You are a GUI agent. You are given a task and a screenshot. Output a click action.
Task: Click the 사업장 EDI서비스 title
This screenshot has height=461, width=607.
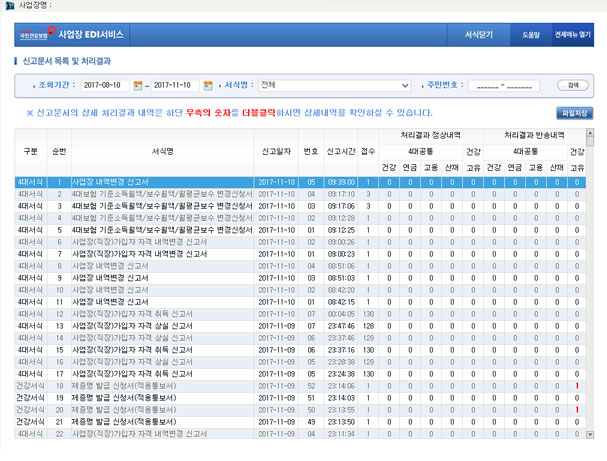coord(91,34)
